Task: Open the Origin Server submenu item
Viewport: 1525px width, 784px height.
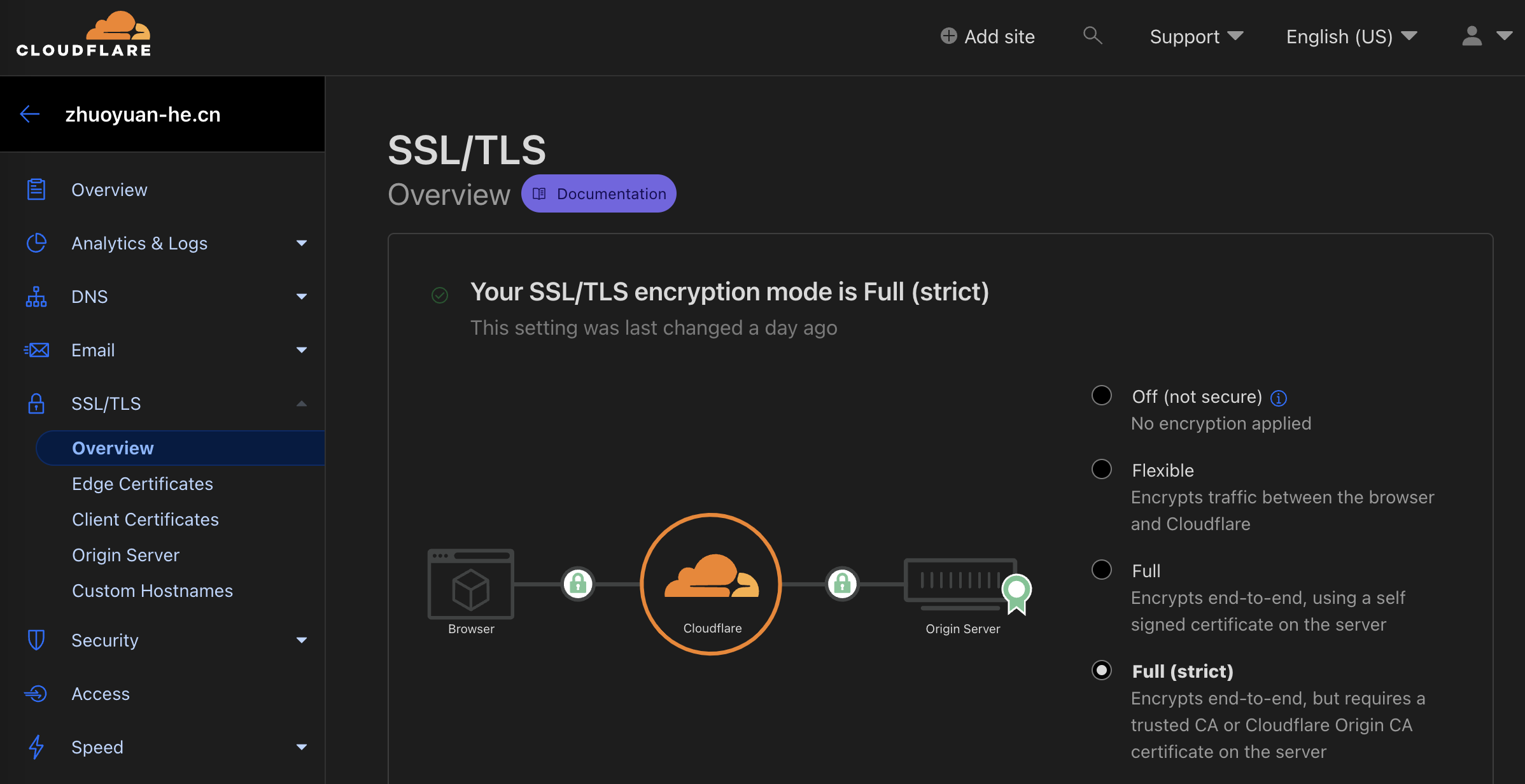Action: tap(126, 555)
